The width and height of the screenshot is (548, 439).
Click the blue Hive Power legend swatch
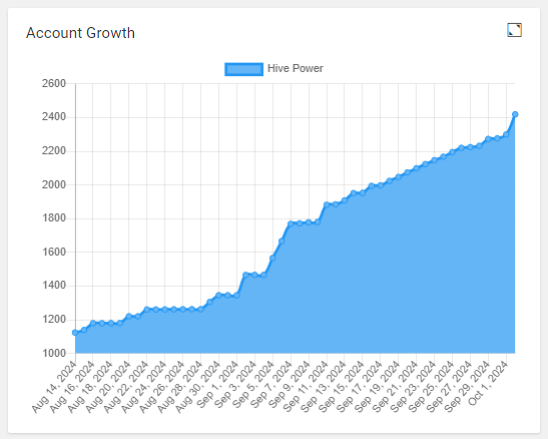(x=244, y=69)
